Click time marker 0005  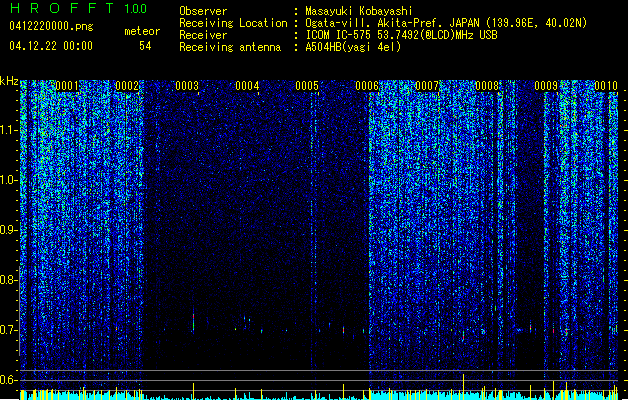pos(307,86)
